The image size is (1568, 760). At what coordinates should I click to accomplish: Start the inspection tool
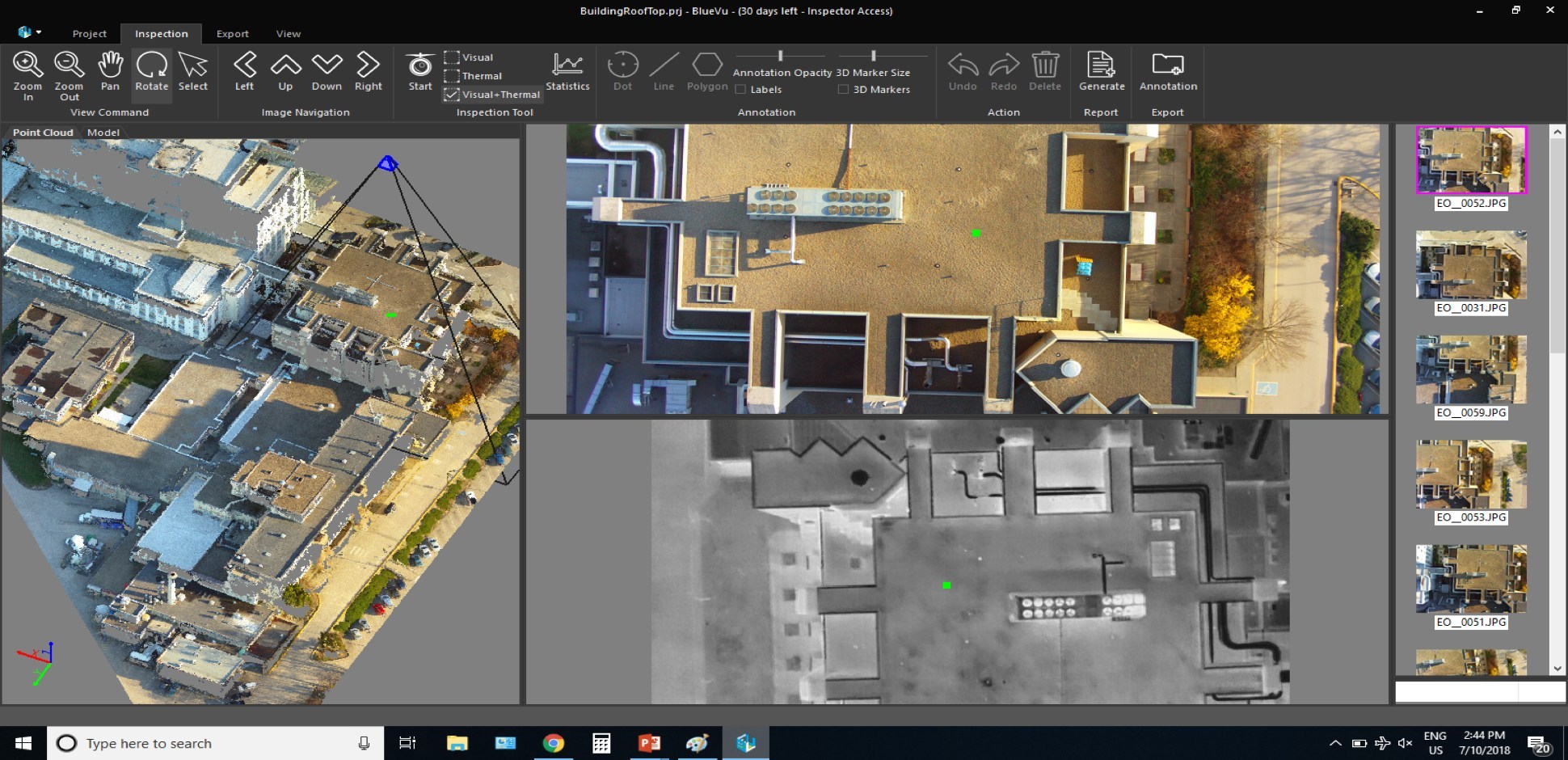pyautogui.click(x=419, y=72)
